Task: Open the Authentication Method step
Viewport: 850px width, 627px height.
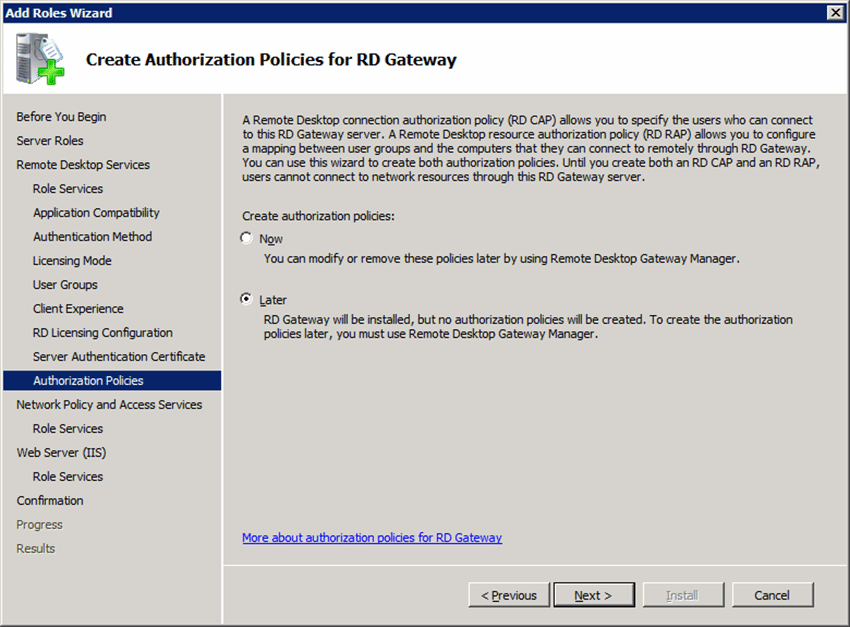Action: point(92,237)
